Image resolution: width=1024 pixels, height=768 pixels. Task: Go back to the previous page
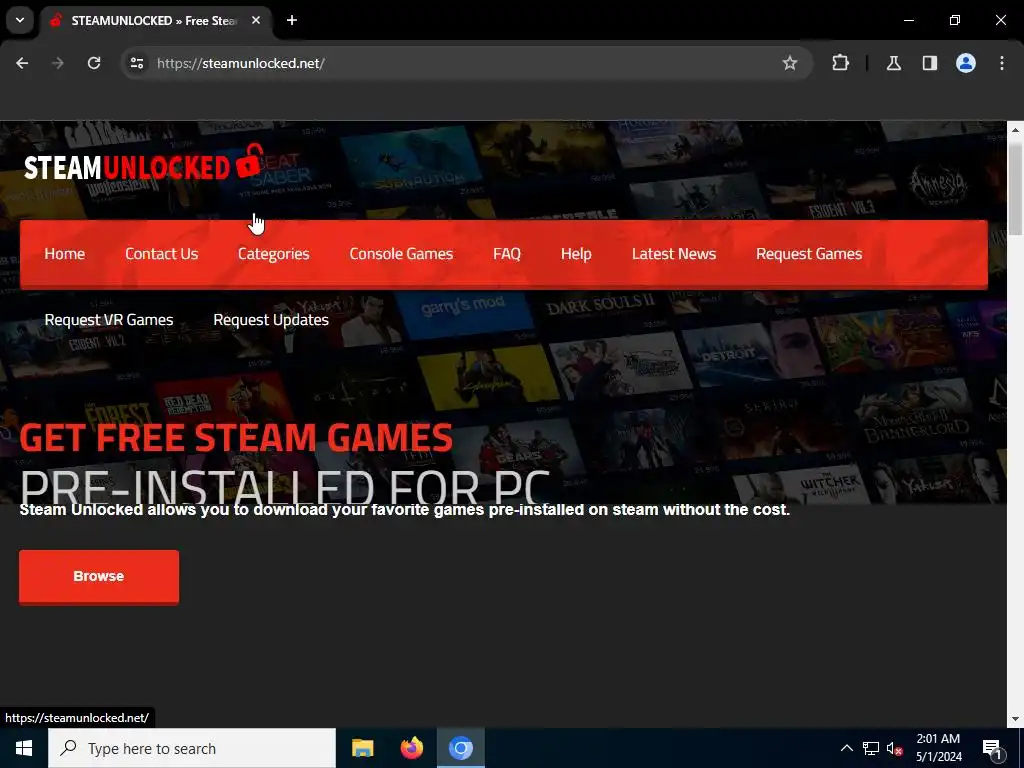22,63
